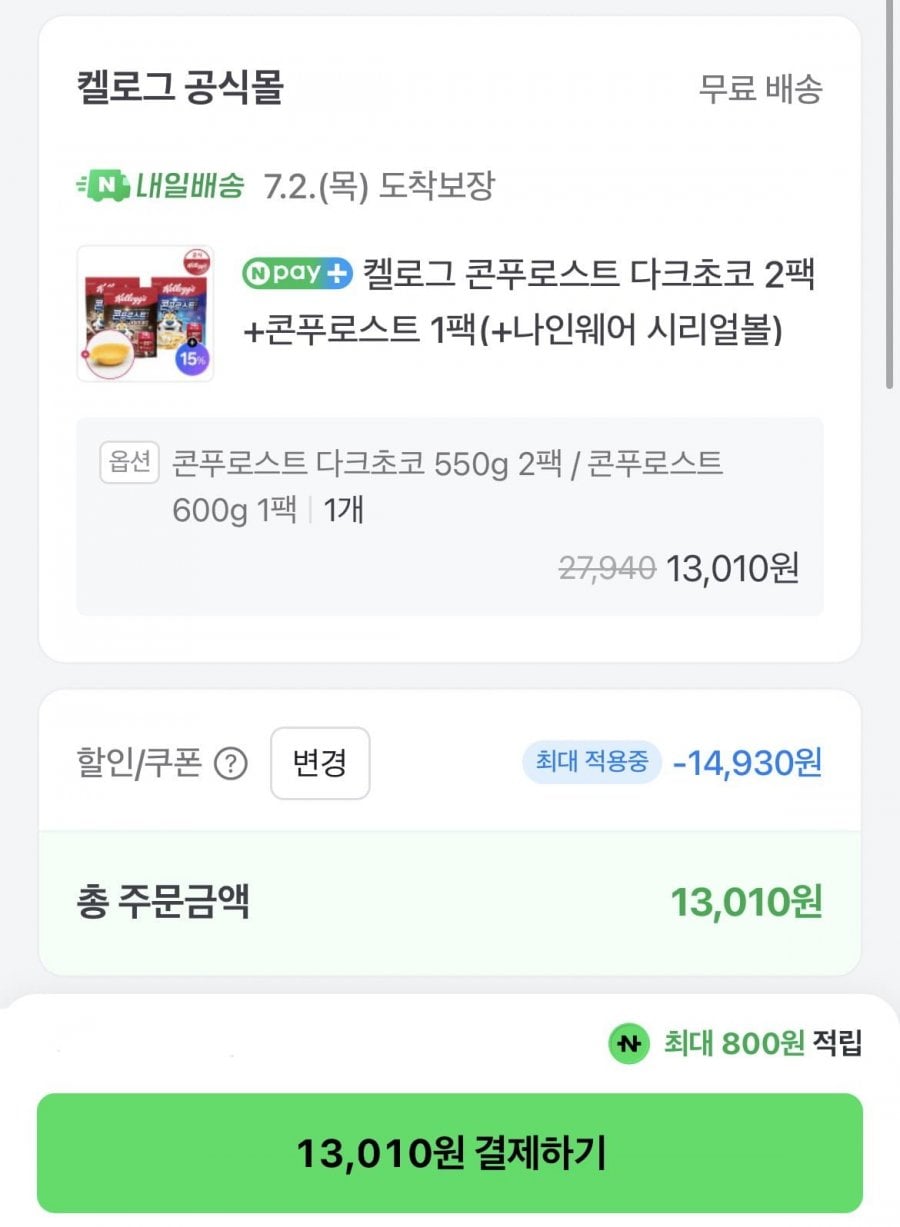Select the 무료 배송 shipping label
The width and height of the screenshot is (900, 1227).
(760, 89)
